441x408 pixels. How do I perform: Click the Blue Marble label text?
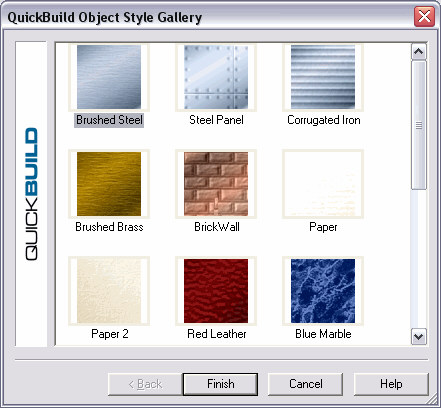(323, 334)
